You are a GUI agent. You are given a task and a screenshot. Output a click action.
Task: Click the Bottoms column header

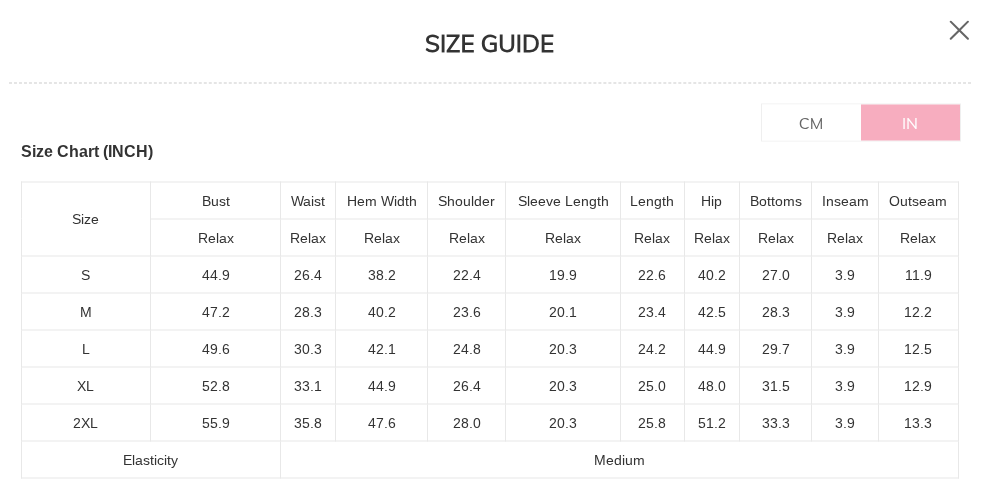pyautogui.click(x=776, y=201)
